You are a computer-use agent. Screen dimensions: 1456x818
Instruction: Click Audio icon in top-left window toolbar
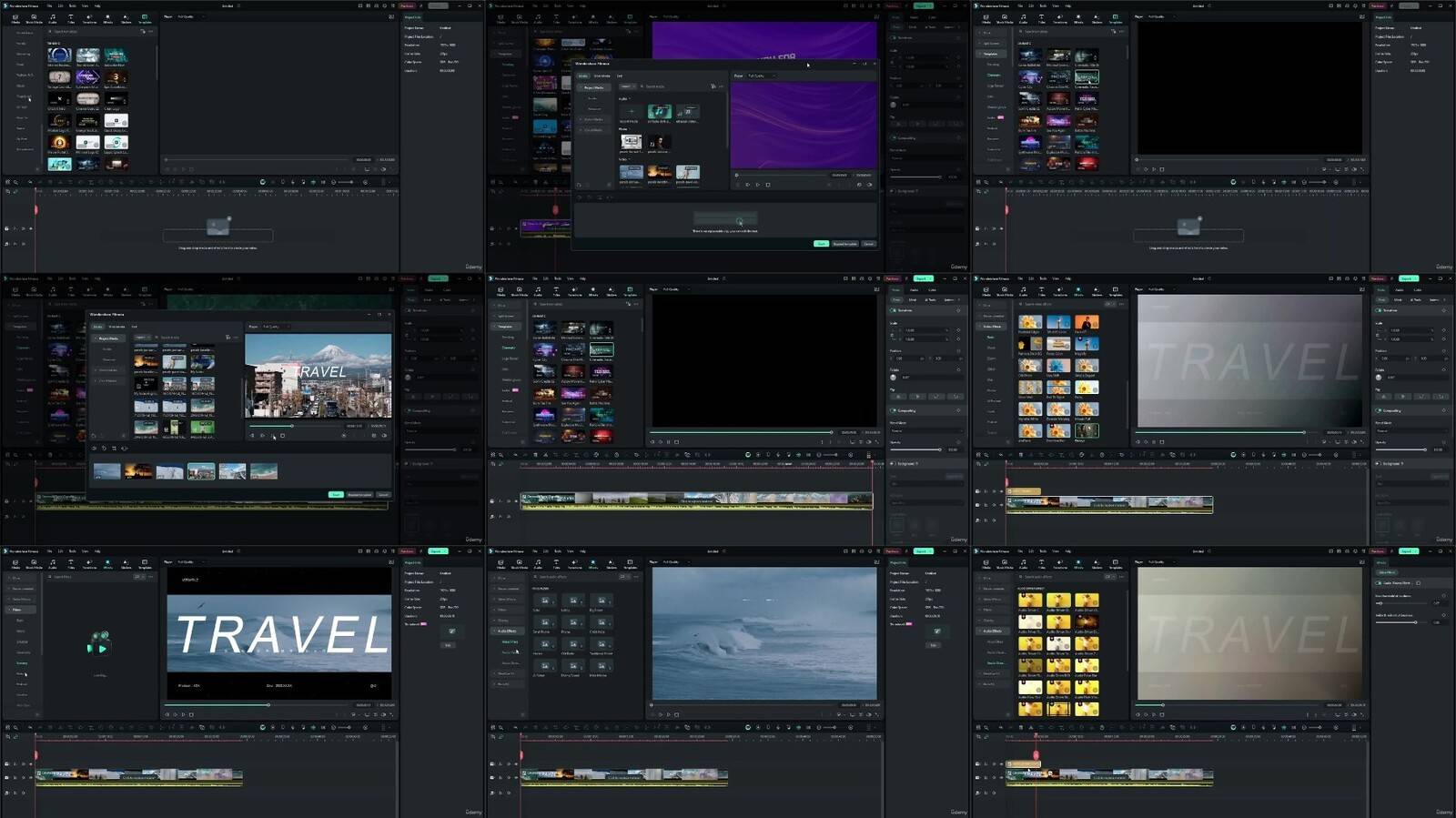coord(53,18)
